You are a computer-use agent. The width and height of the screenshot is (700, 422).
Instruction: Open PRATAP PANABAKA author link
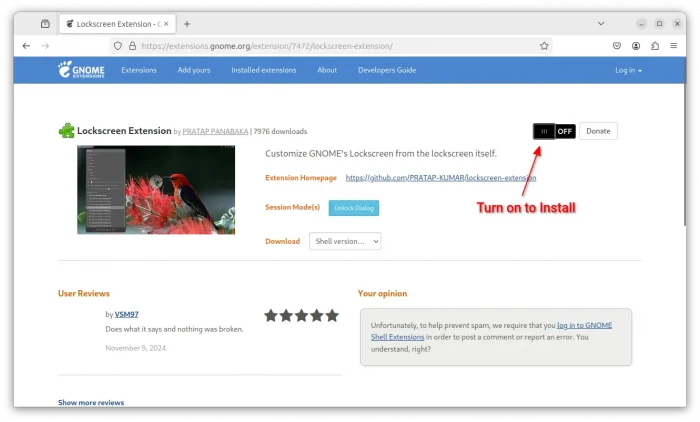pos(215,131)
